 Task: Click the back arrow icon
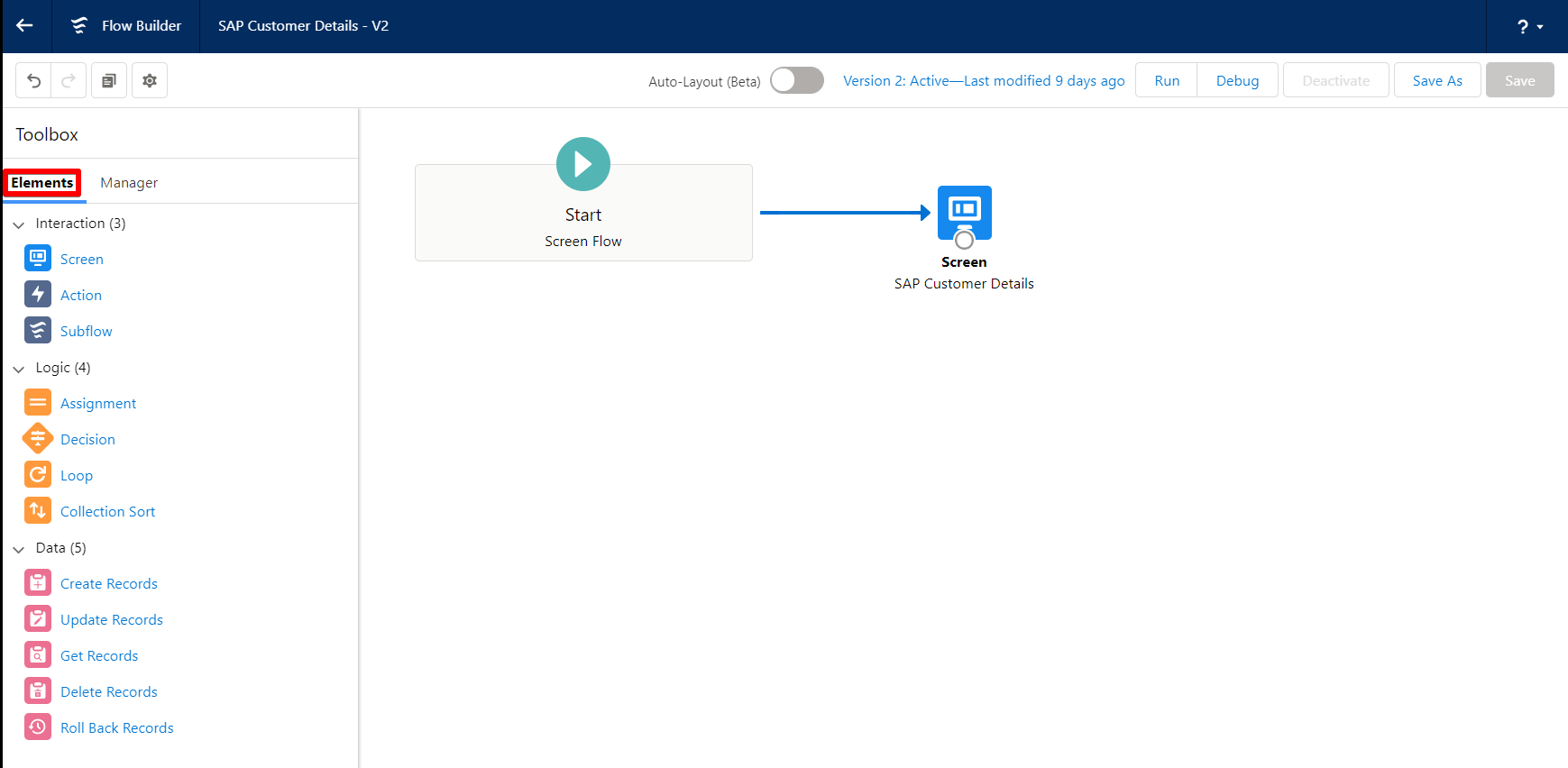(24, 26)
